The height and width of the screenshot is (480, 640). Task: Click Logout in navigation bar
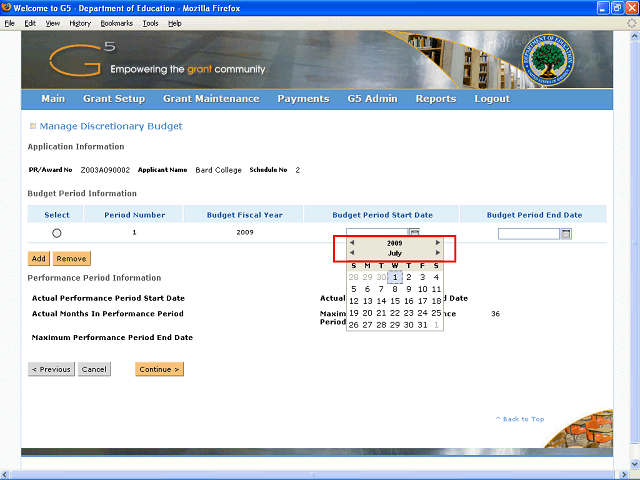point(492,99)
